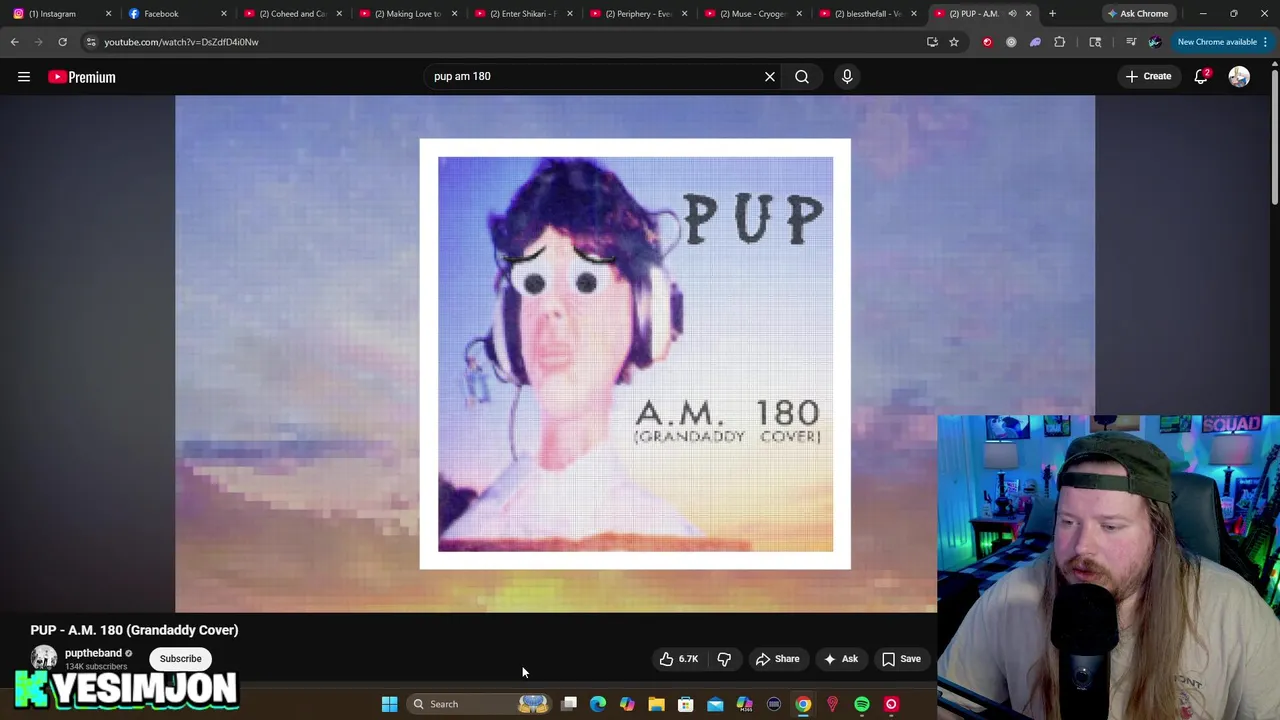
Task: Open the Chrome three-dot menu
Action: click(1265, 42)
